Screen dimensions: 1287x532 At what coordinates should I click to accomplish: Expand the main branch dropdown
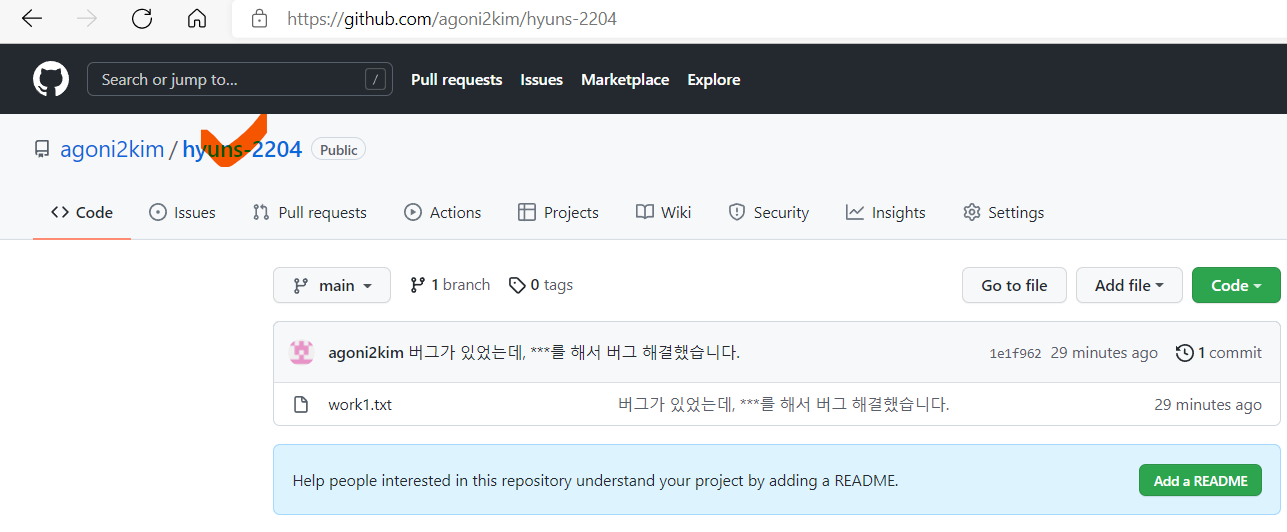(332, 285)
